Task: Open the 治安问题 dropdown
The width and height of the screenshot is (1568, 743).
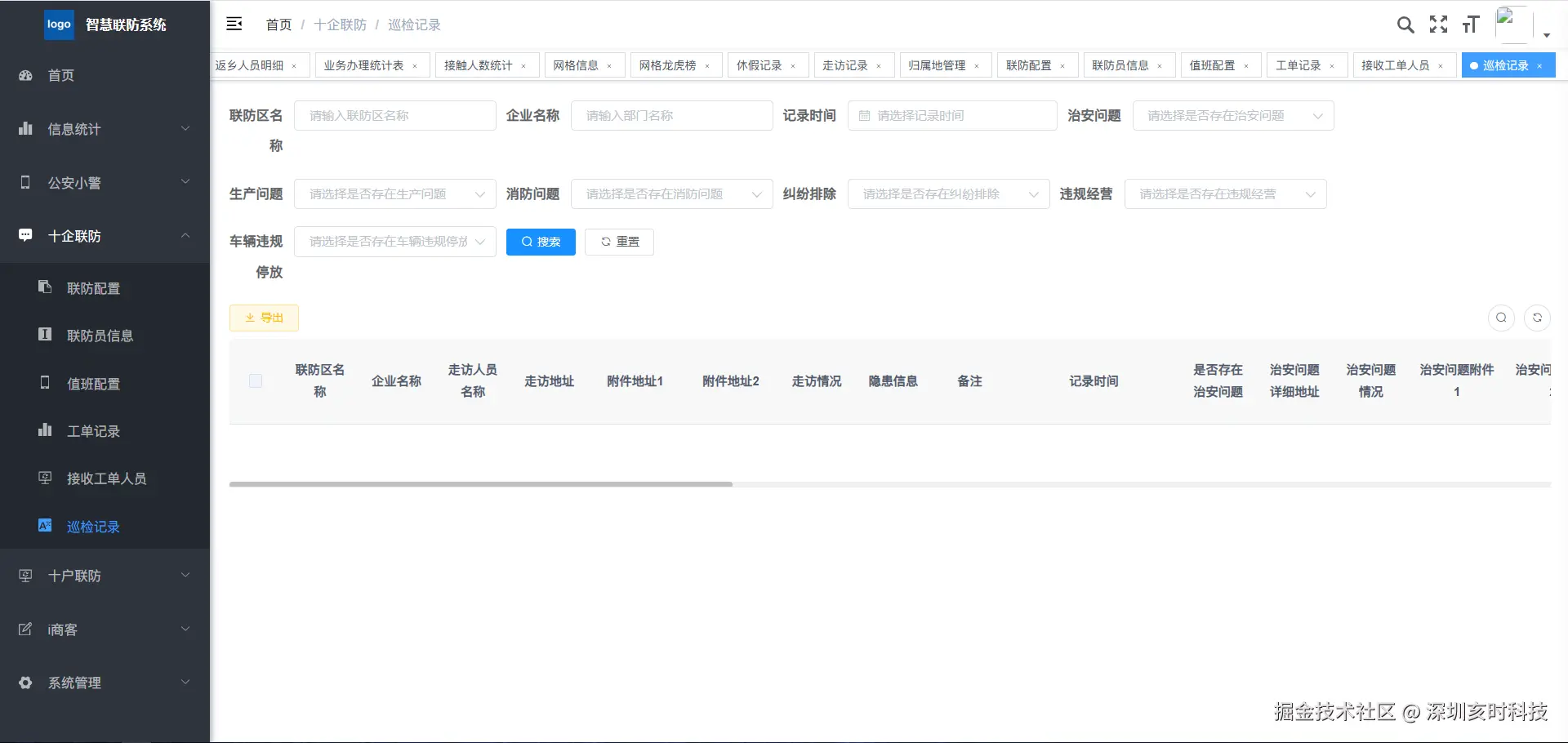Action: point(1233,116)
